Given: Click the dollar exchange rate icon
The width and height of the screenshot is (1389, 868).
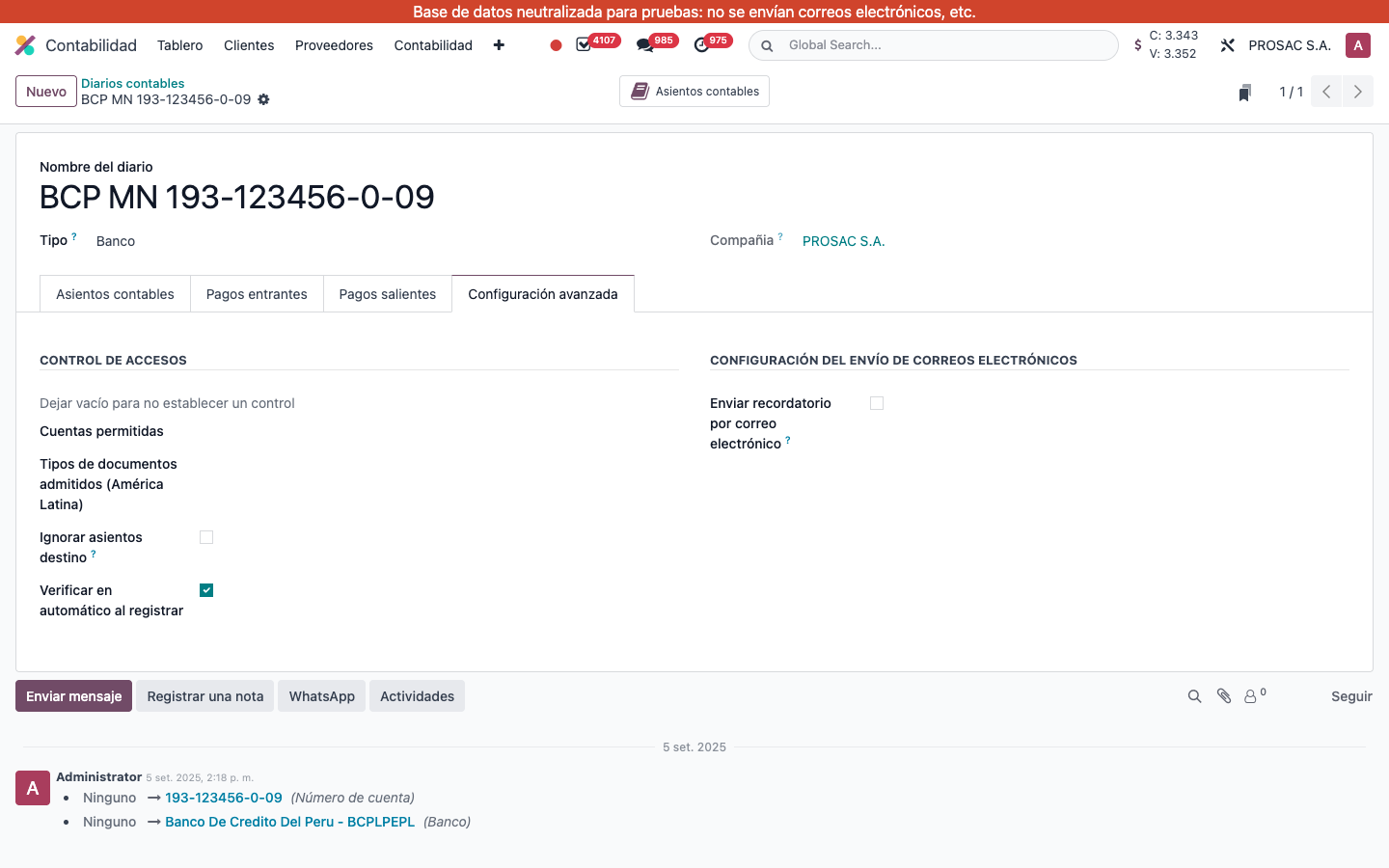Looking at the screenshot, I should click(1138, 45).
